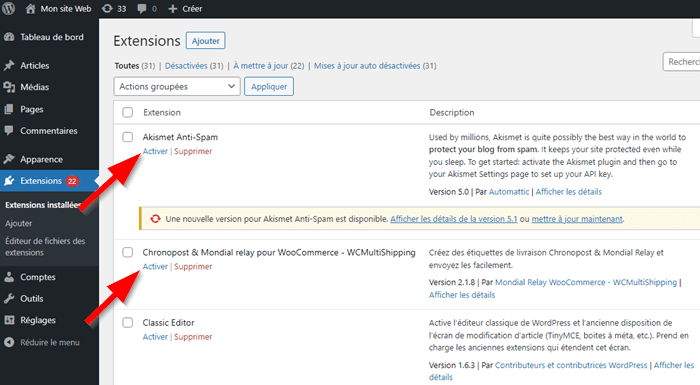Toggle the select-all extensions checkbox

(128, 112)
